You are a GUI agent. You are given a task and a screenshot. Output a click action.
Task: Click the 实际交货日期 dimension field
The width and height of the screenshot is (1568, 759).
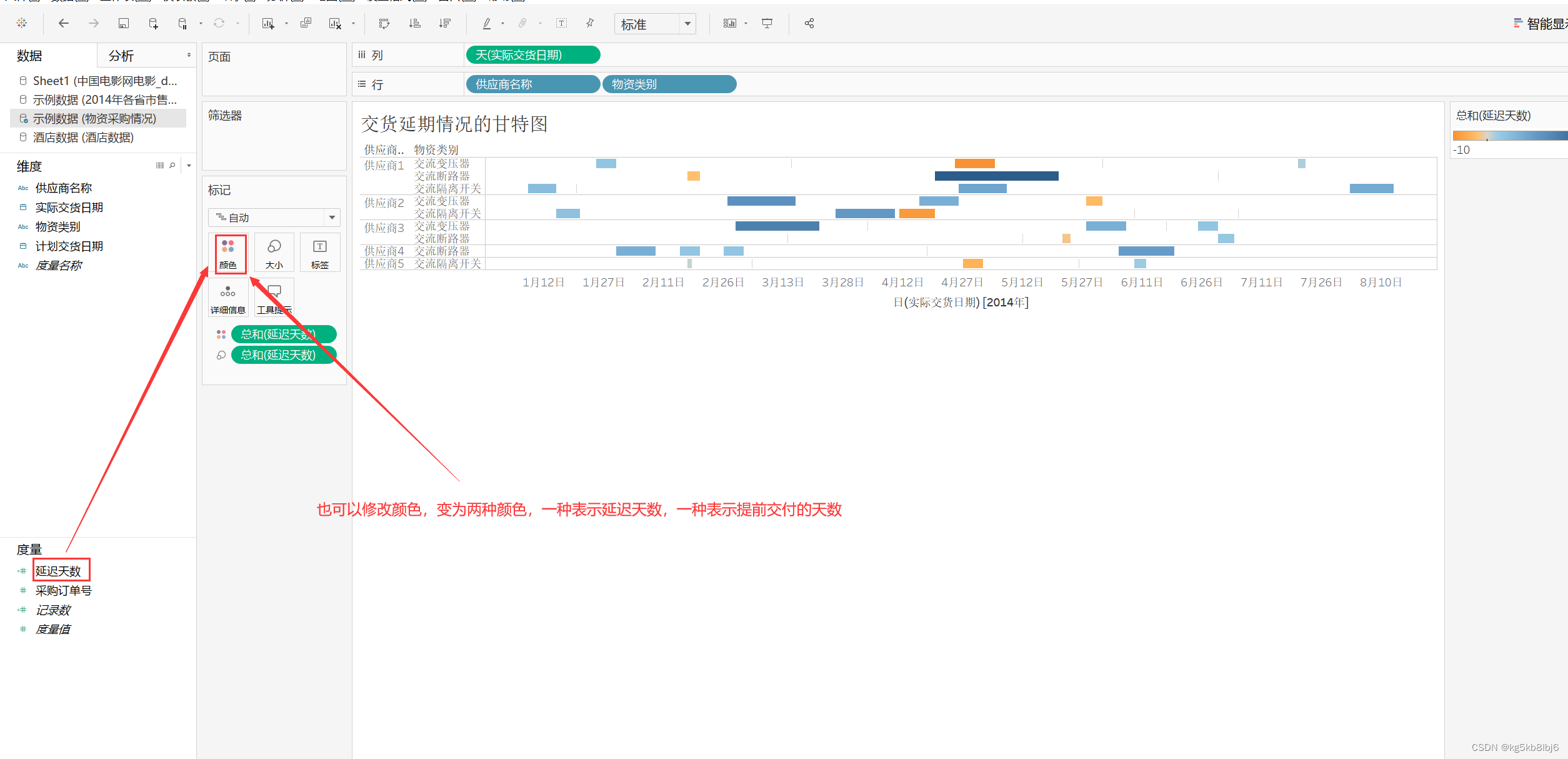69,208
